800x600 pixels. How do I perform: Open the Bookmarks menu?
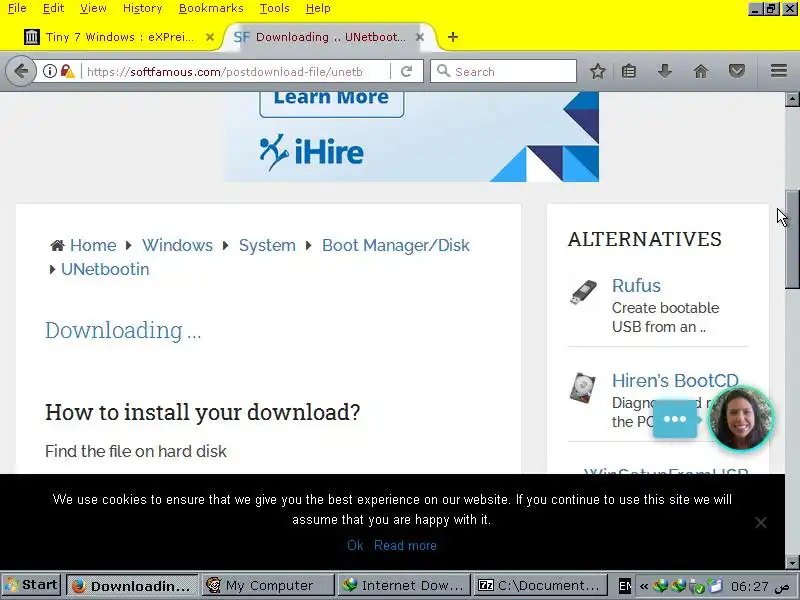pyautogui.click(x=211, y=8)
